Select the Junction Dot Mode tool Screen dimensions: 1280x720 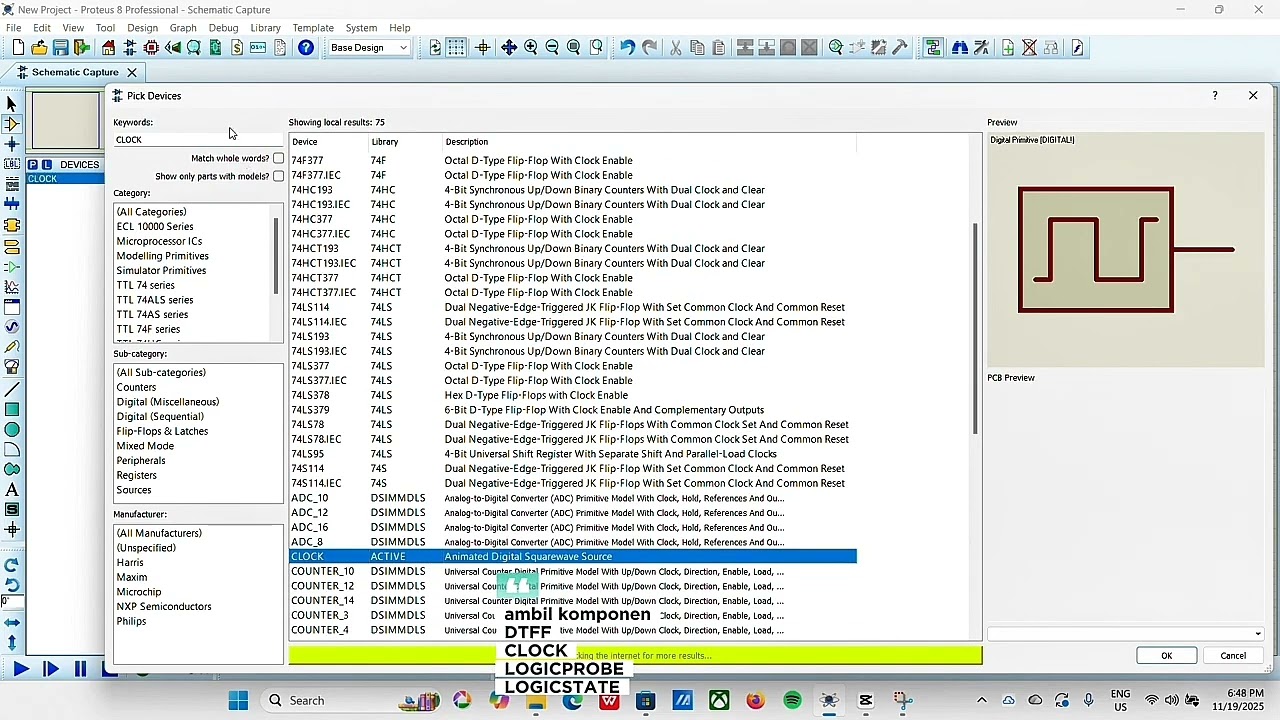point(12,144)
